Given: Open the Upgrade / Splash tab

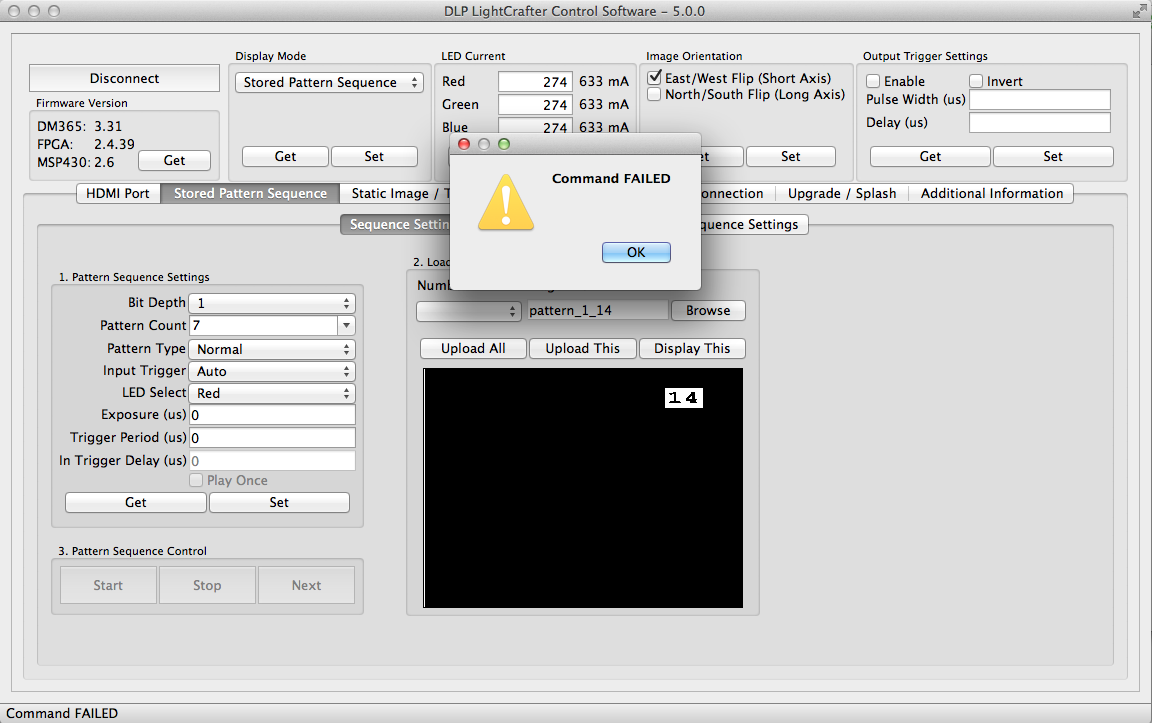Looking at the screenshot, I should [x=842, y=193].
